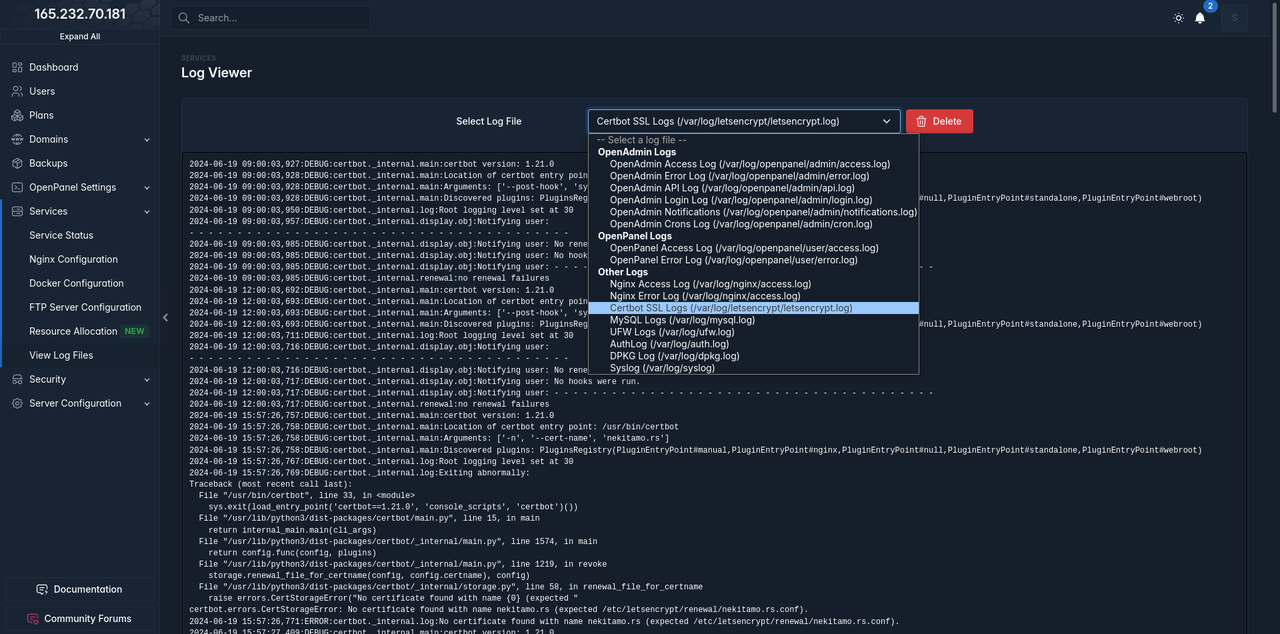Open Nginx Configuration page
Screen dimensions: 1280x634
coord(73,259)
